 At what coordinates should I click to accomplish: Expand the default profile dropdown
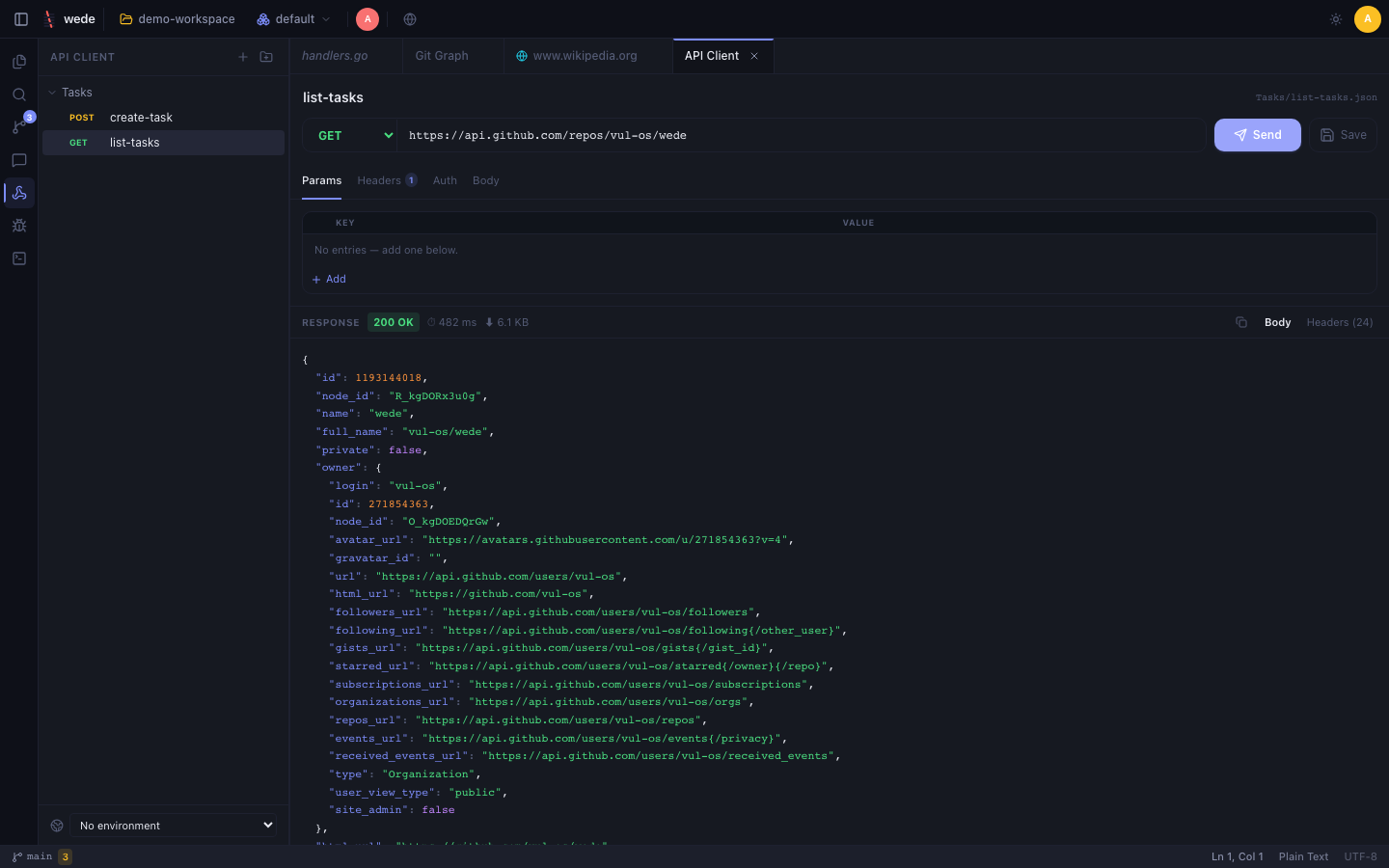(294, 19)
